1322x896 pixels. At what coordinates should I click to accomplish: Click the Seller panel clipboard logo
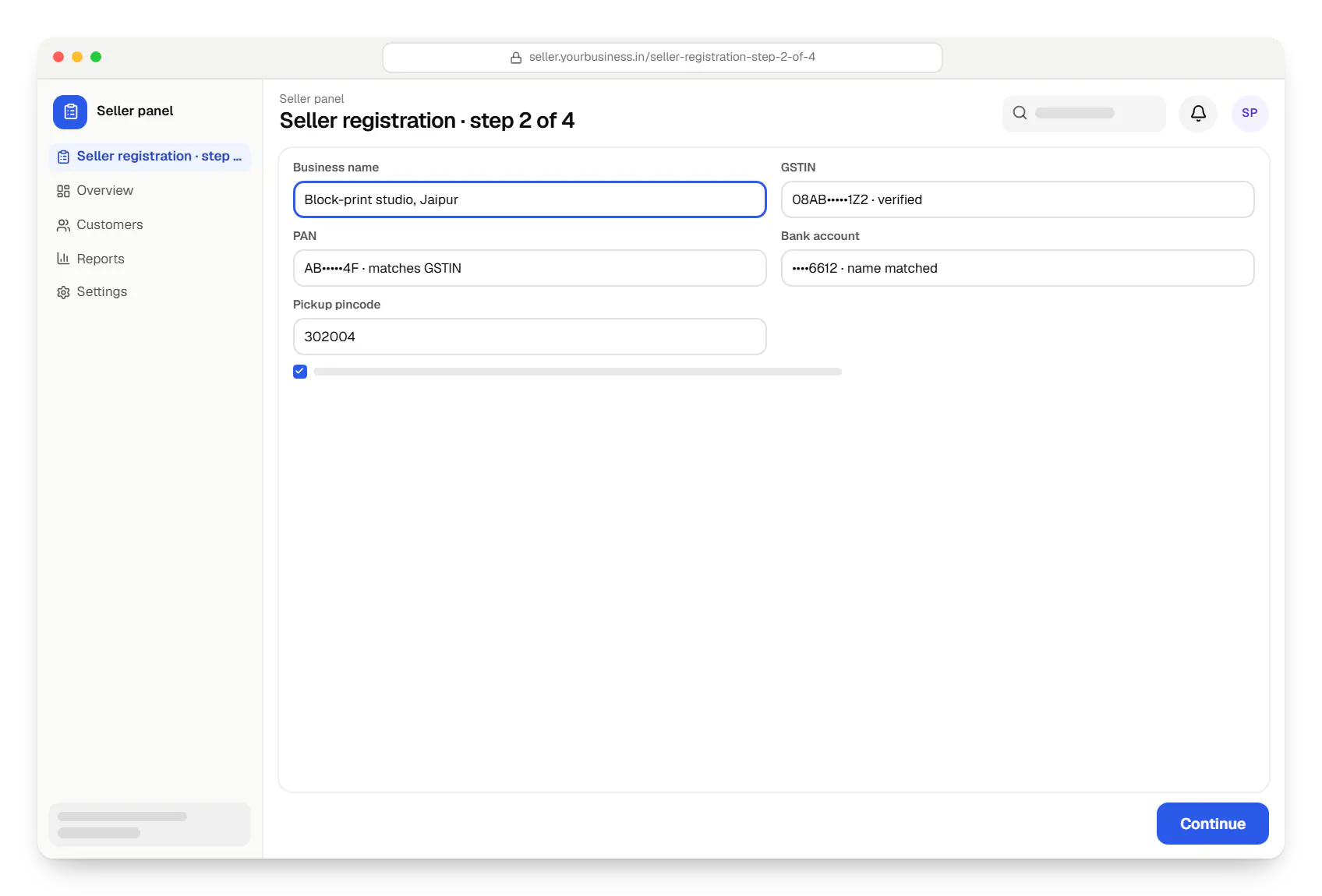70,111
